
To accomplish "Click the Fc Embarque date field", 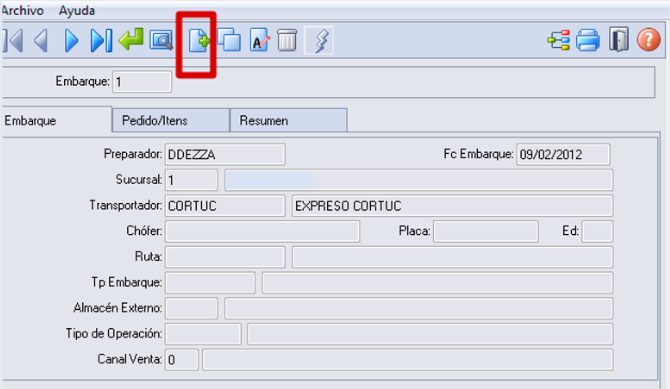I will point(563,154).
